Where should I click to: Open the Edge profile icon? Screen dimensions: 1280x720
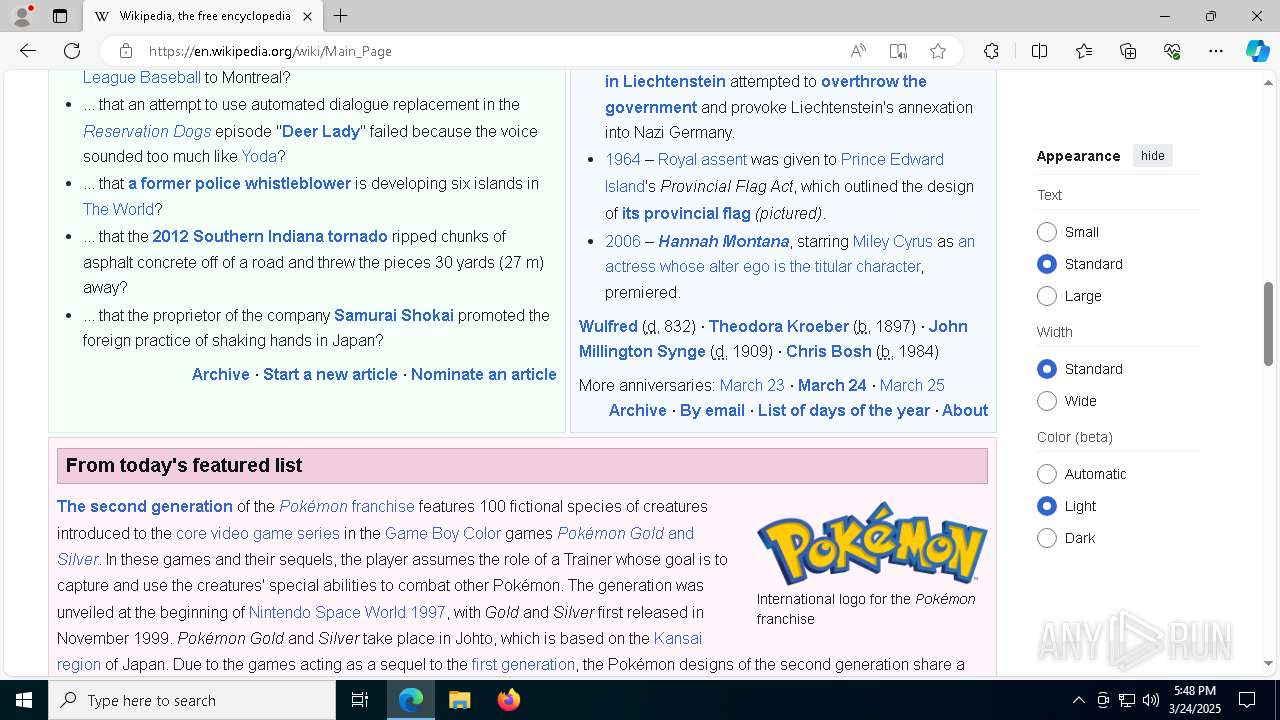(x=22, y=16)
